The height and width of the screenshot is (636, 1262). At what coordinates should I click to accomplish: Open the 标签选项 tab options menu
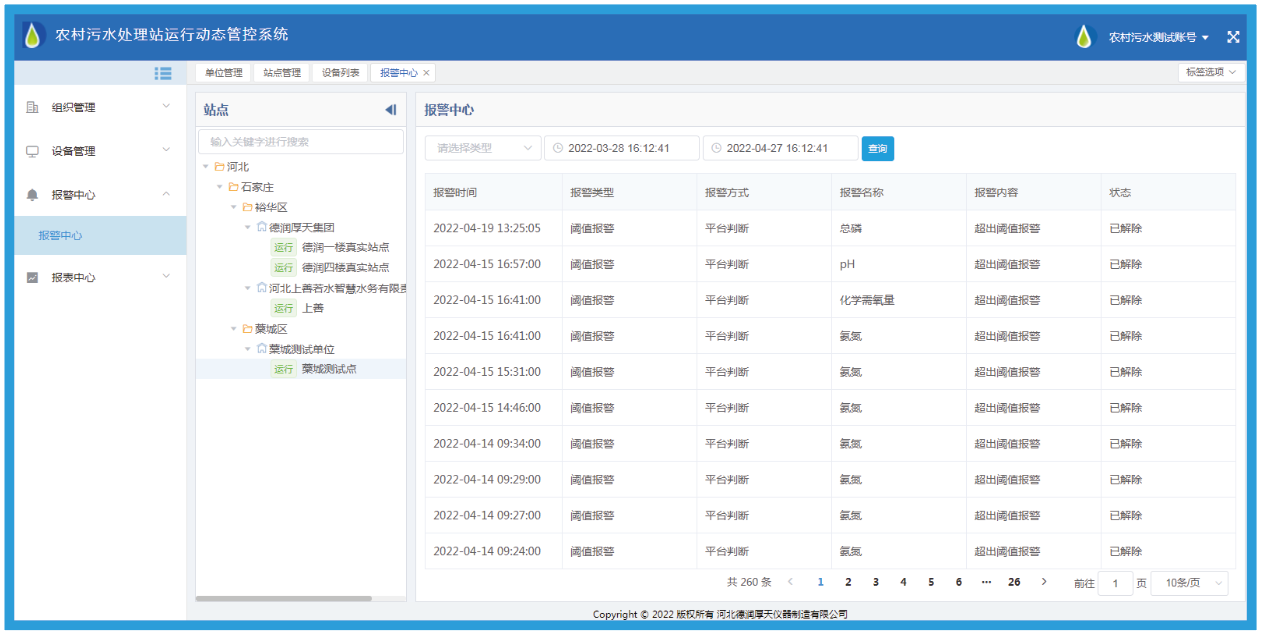[x=1211, y=72]
